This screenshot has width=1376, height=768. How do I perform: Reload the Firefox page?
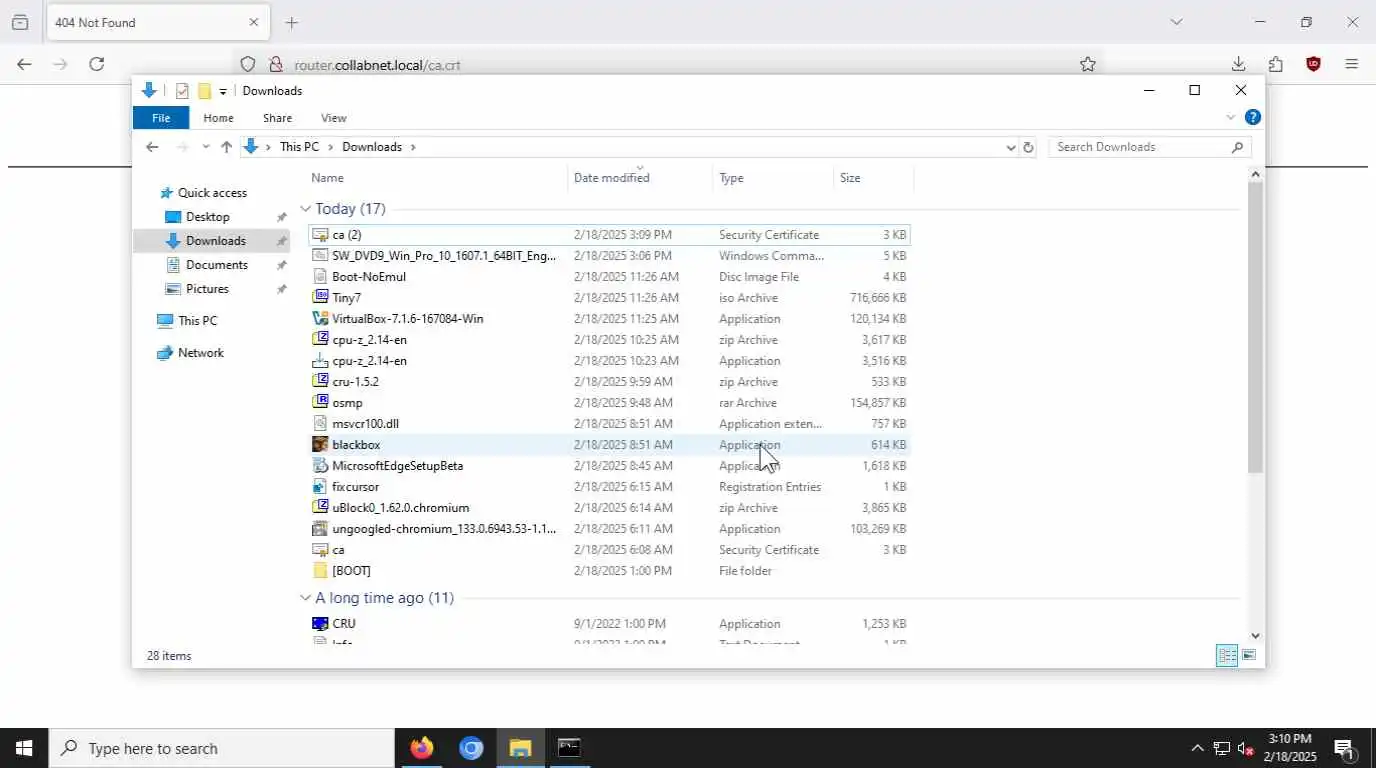coord(97,64)
